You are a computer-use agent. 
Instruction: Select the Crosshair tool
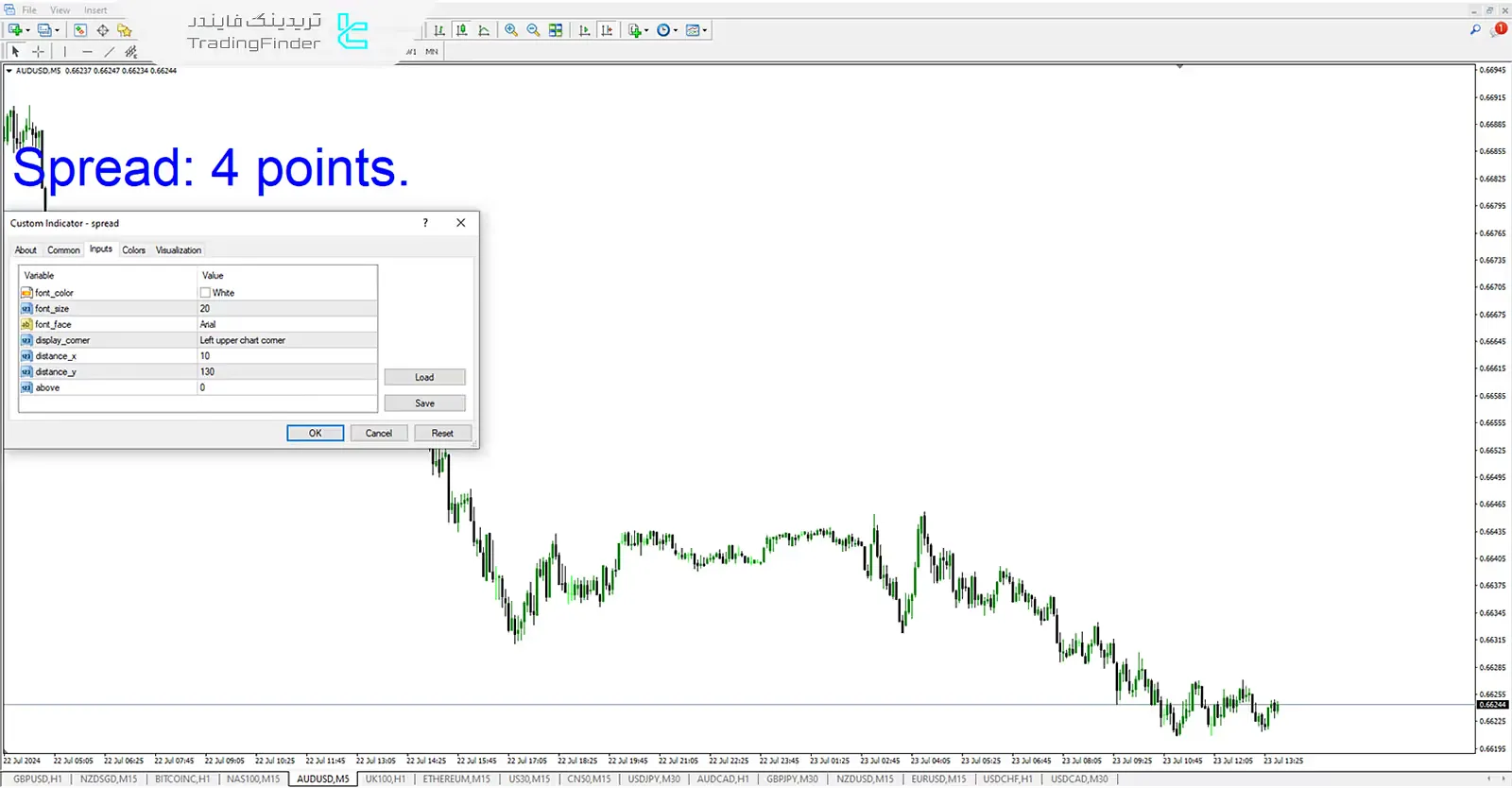[38, 52]
